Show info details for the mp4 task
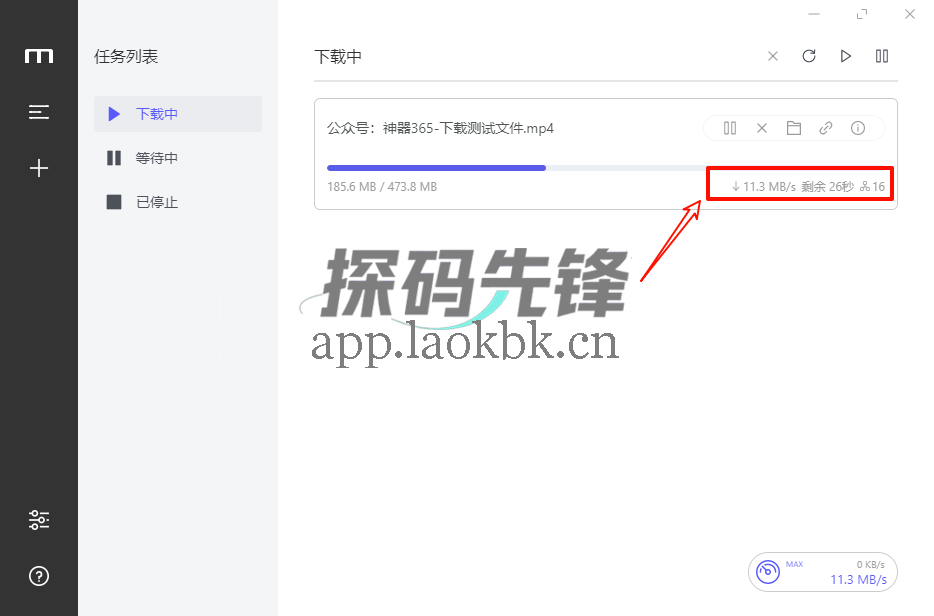This screenshot has width=934, height=616. coord(858,128)
